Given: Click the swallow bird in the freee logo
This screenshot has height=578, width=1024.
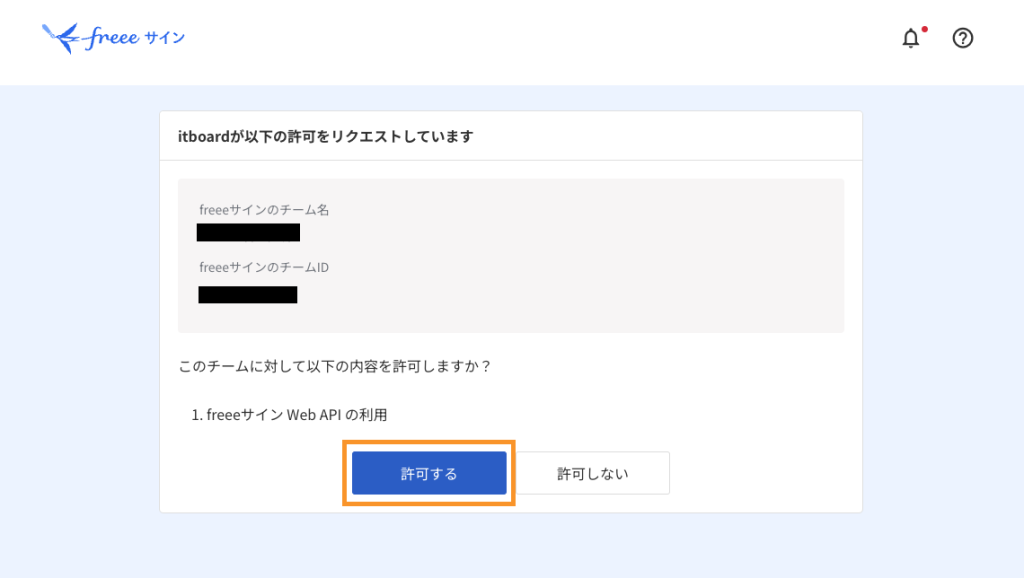Looking at the screenshot, I should 60,39.
